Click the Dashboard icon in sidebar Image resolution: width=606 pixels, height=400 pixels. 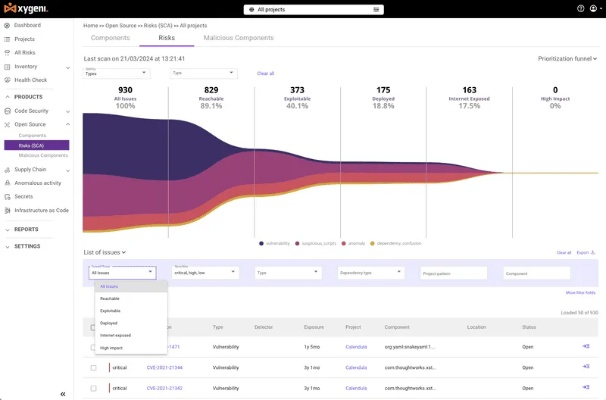click(x=9, y=24)
